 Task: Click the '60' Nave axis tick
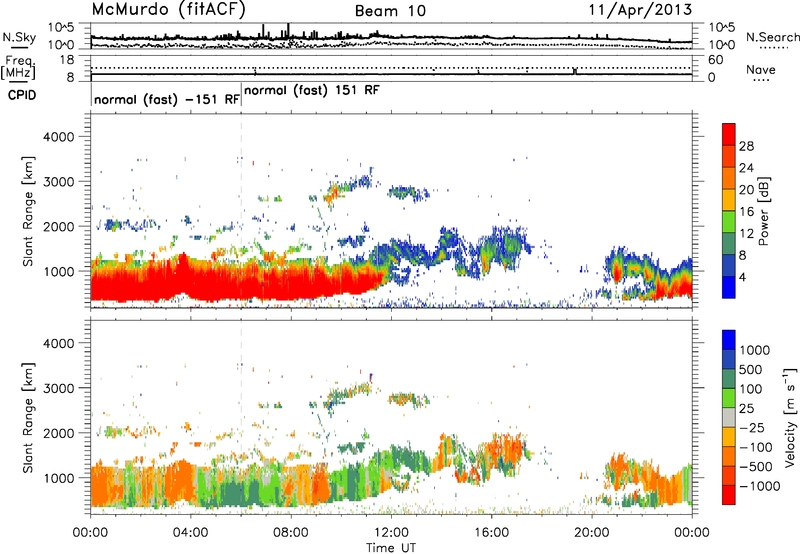(716, 60)
